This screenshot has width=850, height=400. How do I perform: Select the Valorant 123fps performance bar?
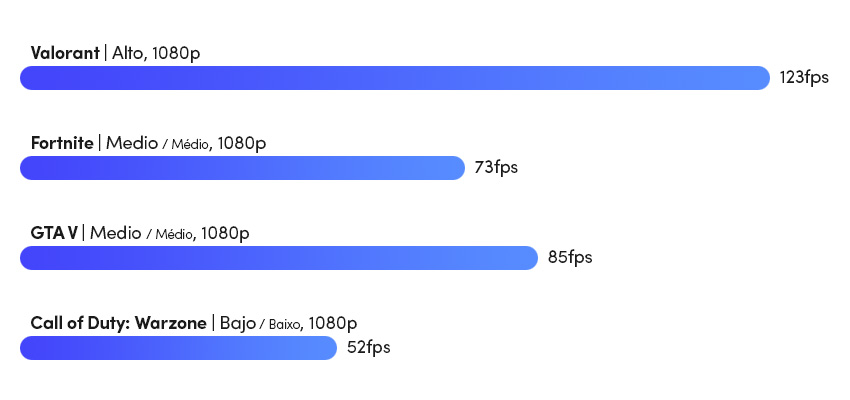point(395,78)
